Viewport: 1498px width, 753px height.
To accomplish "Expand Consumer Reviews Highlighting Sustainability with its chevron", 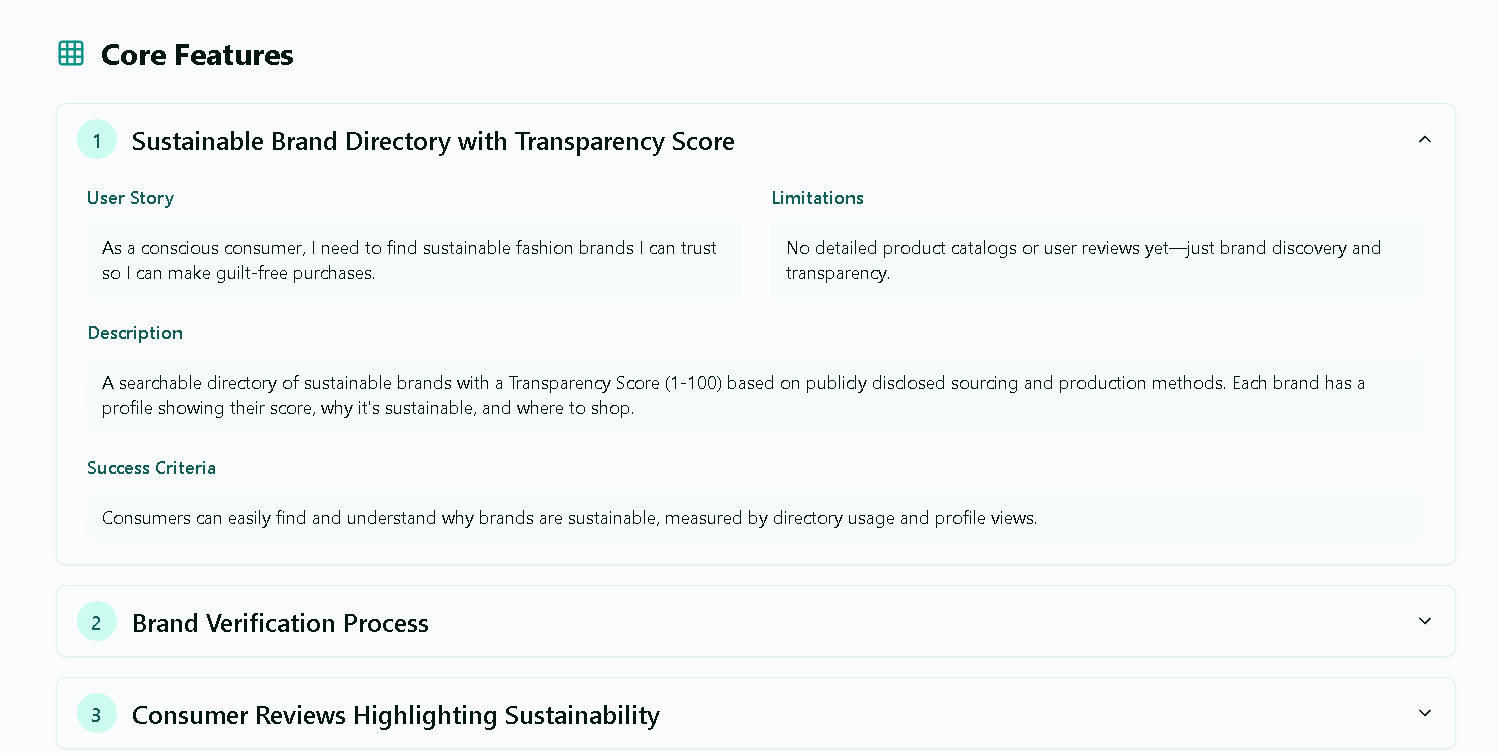I will 1425,714.
